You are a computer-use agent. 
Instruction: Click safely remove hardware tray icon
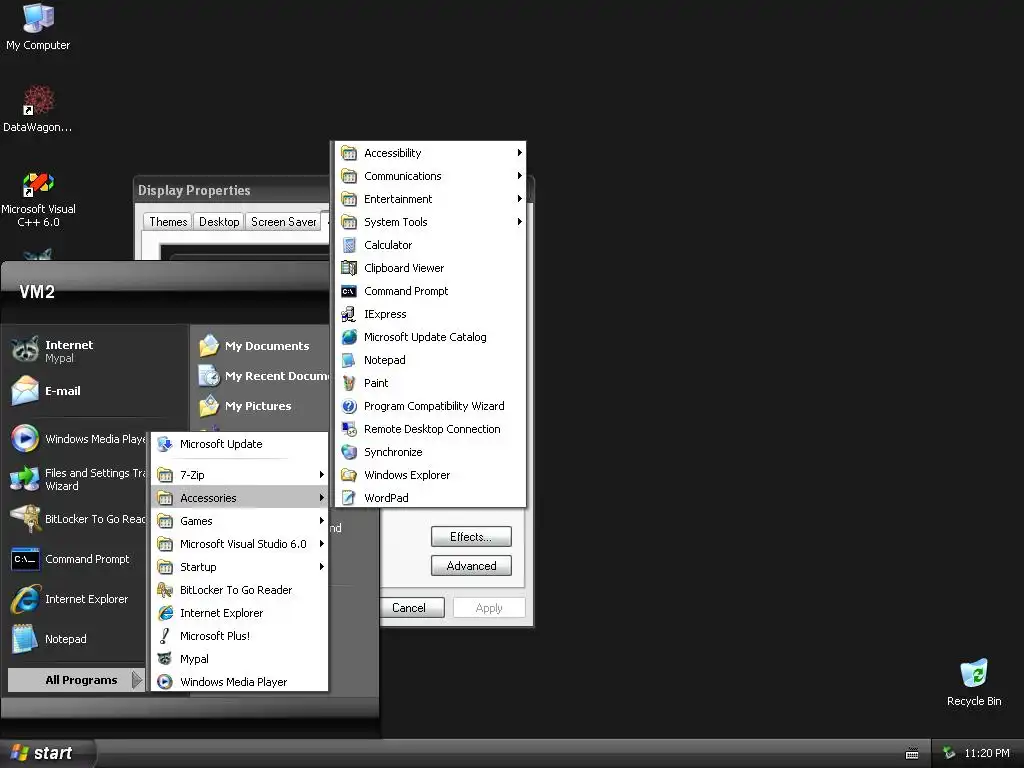pos(949,753)
